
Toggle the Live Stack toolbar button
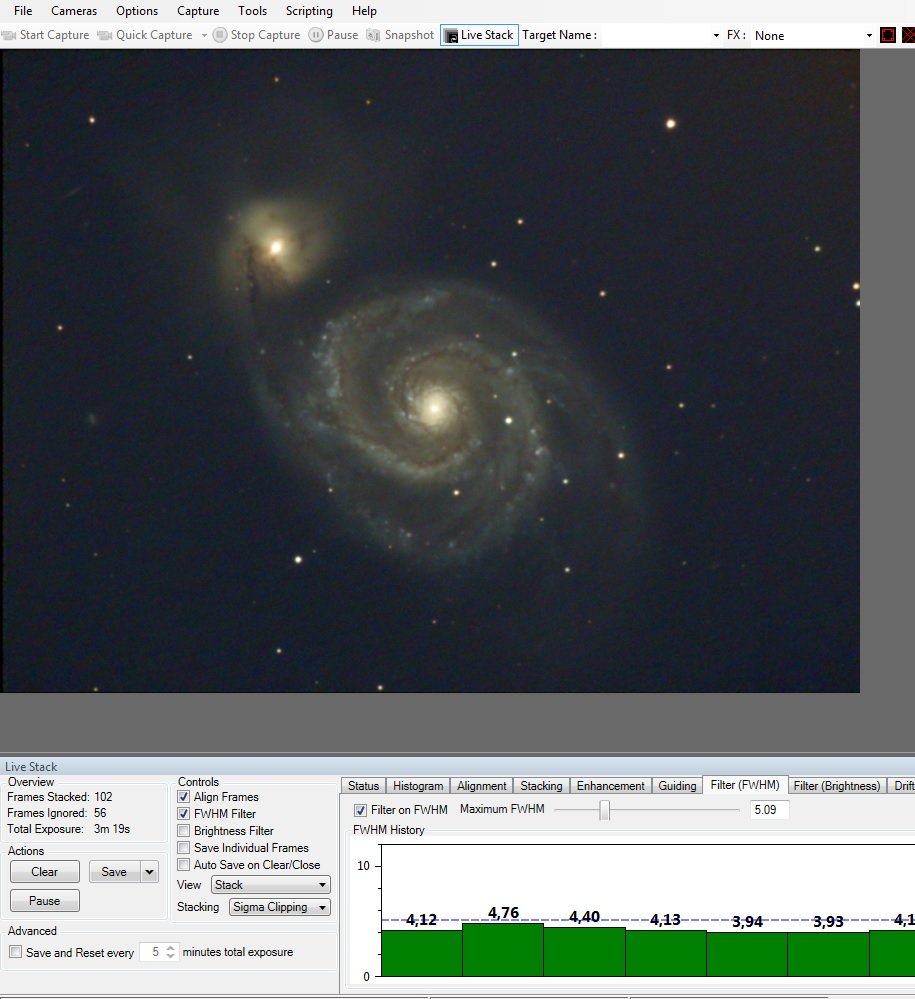[479, 35]
